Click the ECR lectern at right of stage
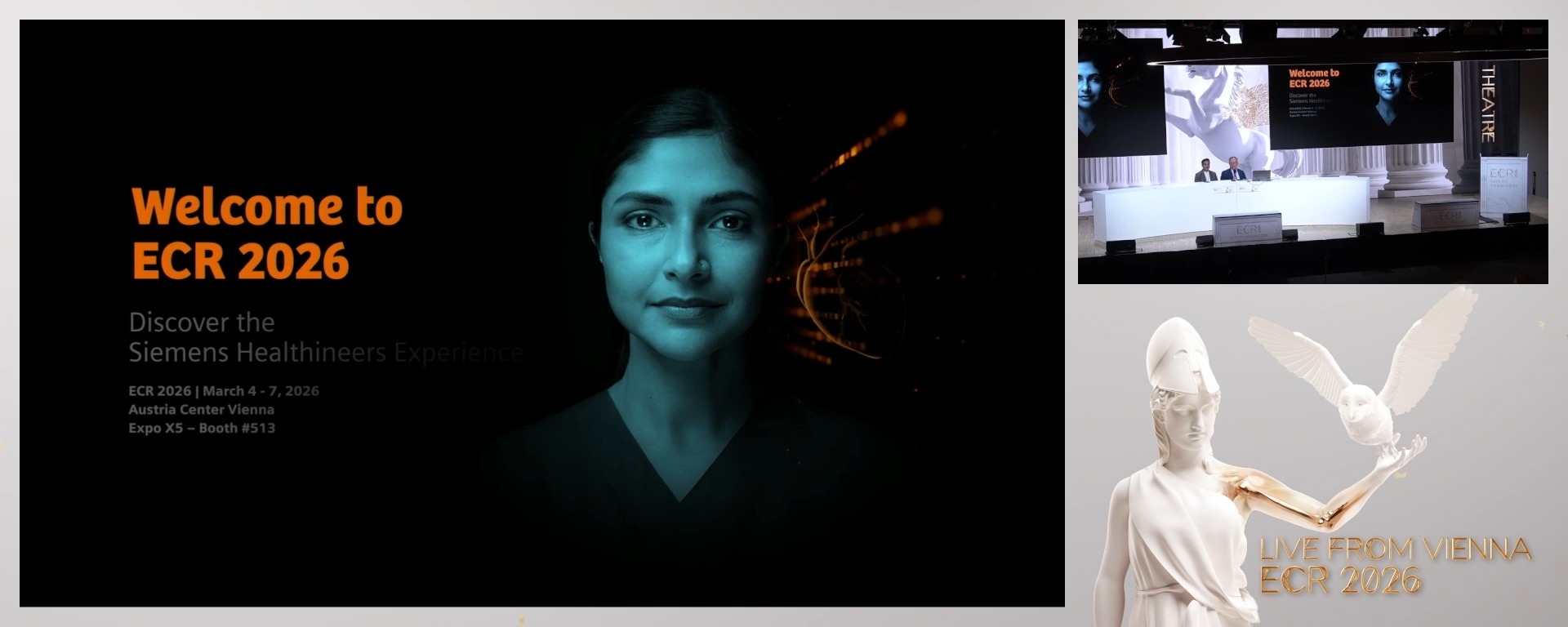1568x627 pixels. point(1503,186)
